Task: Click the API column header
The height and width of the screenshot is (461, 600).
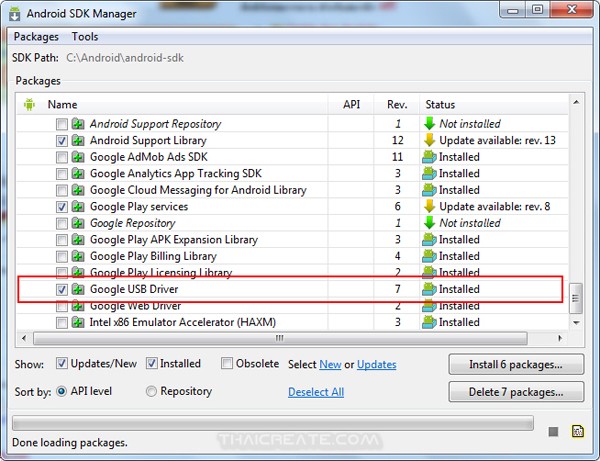Action: [351, 104]
